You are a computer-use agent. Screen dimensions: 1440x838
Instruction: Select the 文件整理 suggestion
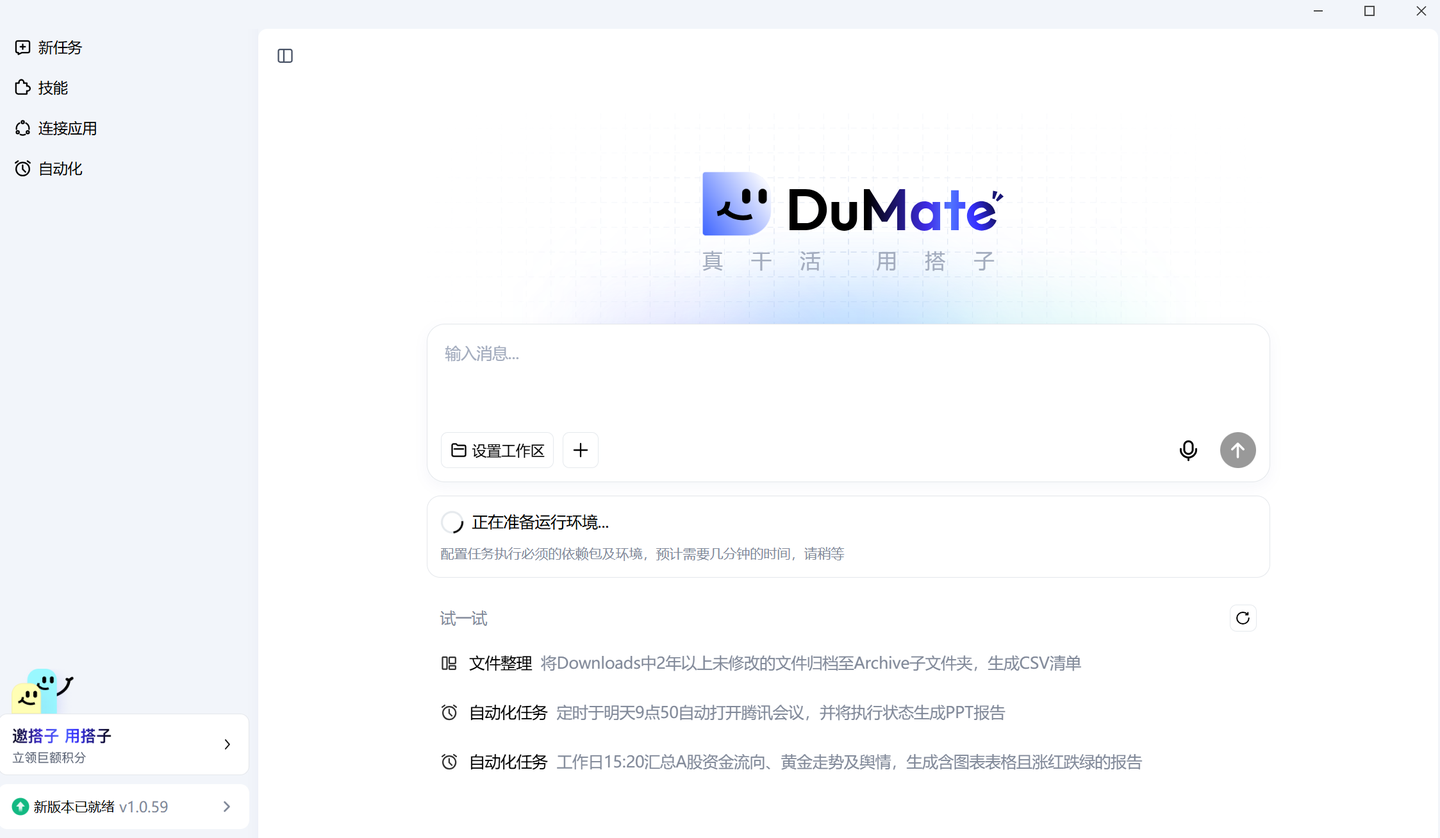[x=760, y=663]
